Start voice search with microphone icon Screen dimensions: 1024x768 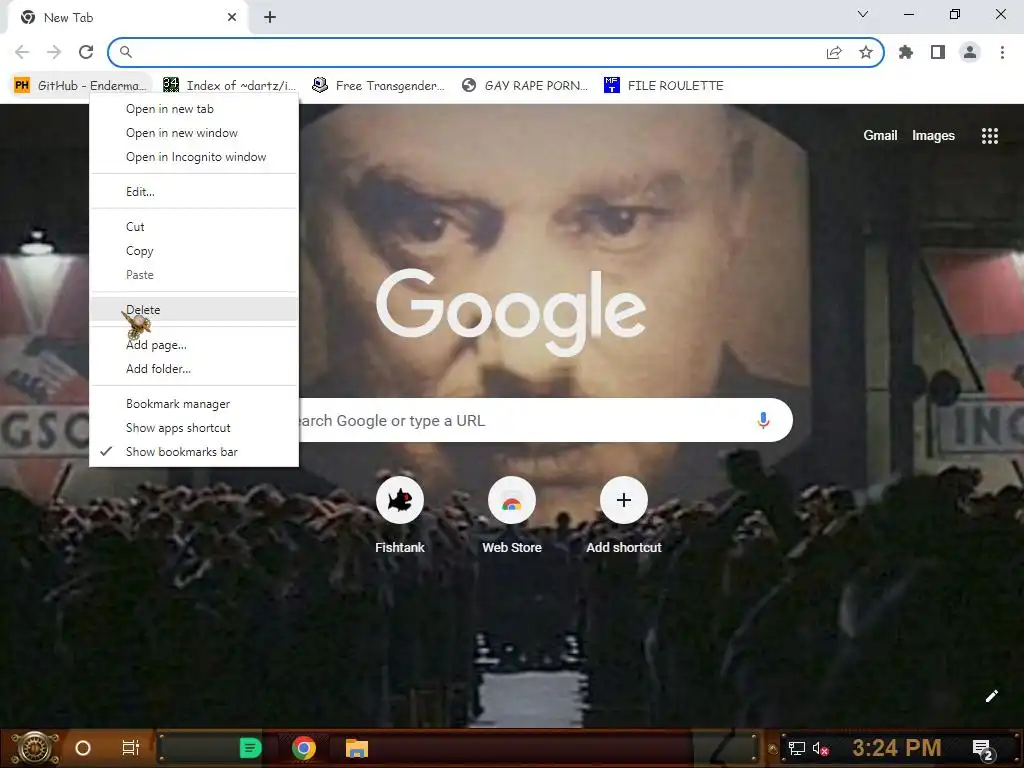(763, 421)
